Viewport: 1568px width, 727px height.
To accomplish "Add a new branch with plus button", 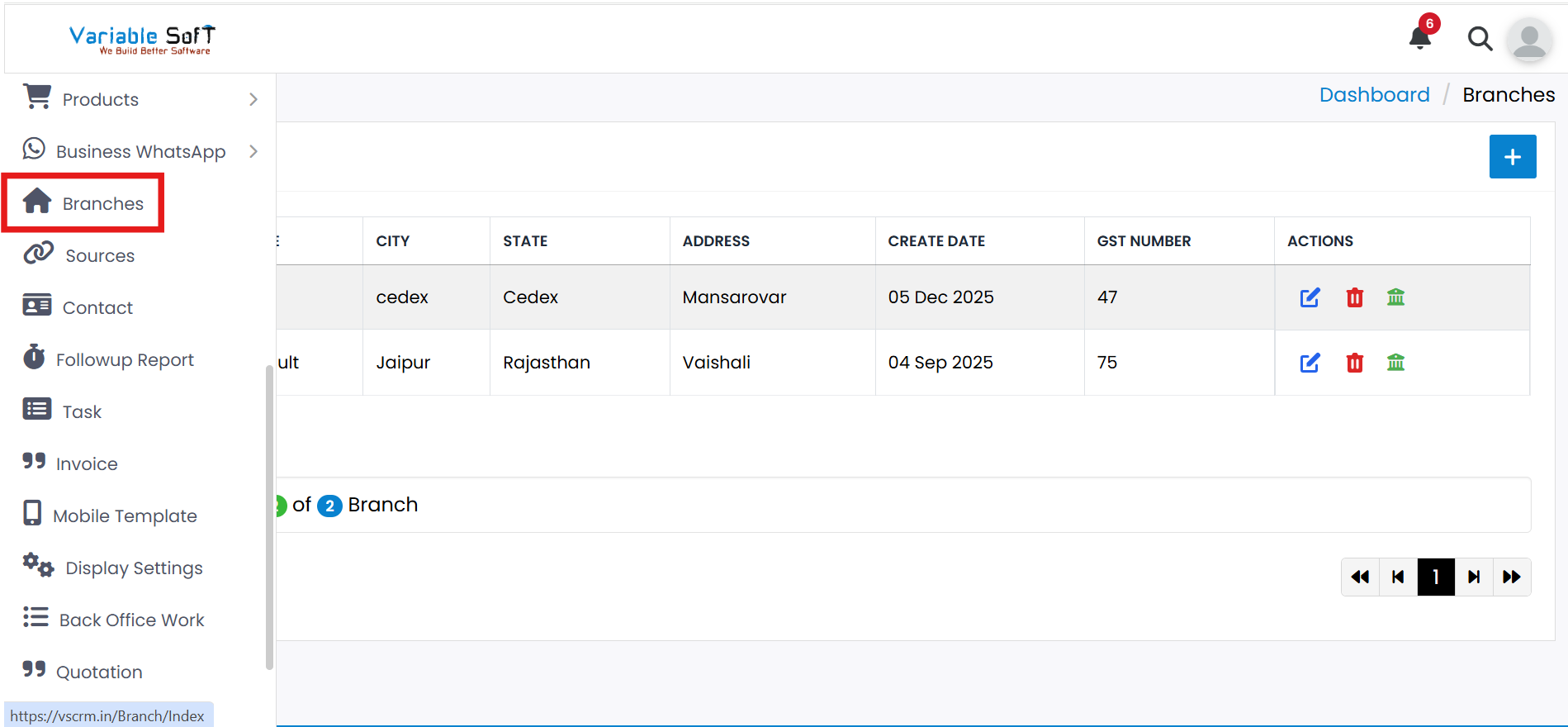I will (1512, 157).
